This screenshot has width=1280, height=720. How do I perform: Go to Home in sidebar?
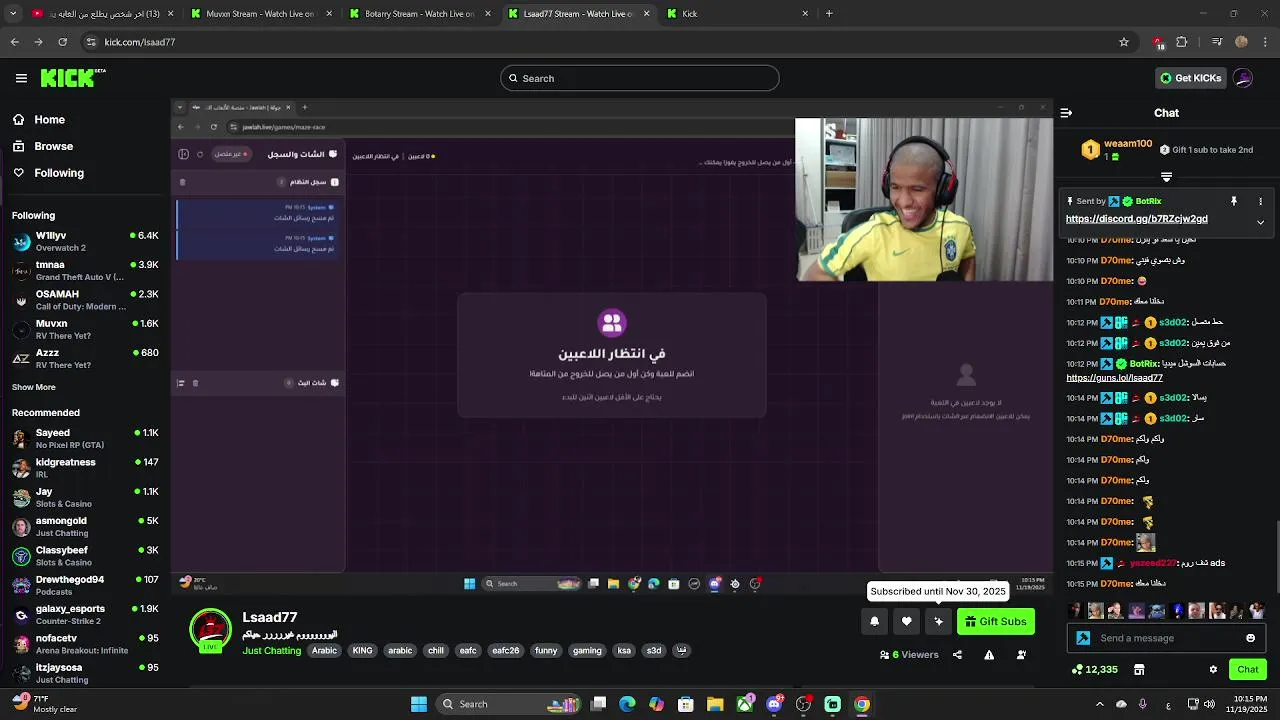[39, 119]
